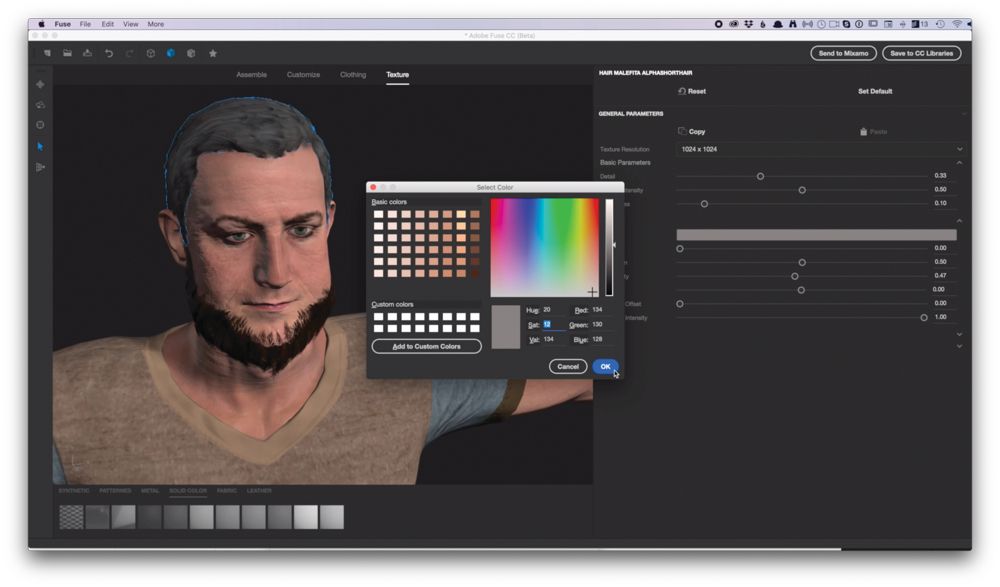Click the Undo icon in the toolbar

(x=109, y=53)
